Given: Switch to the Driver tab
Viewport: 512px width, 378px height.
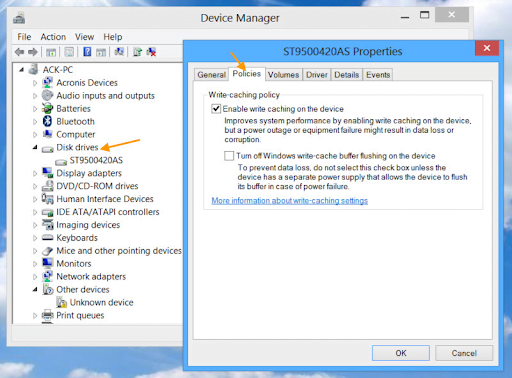Looking at the screenshot, I should 317,75.
